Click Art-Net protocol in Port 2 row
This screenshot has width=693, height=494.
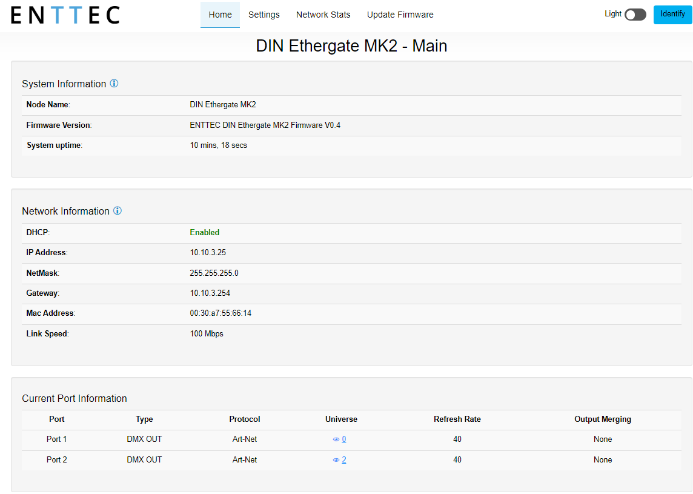click(244, 460)
